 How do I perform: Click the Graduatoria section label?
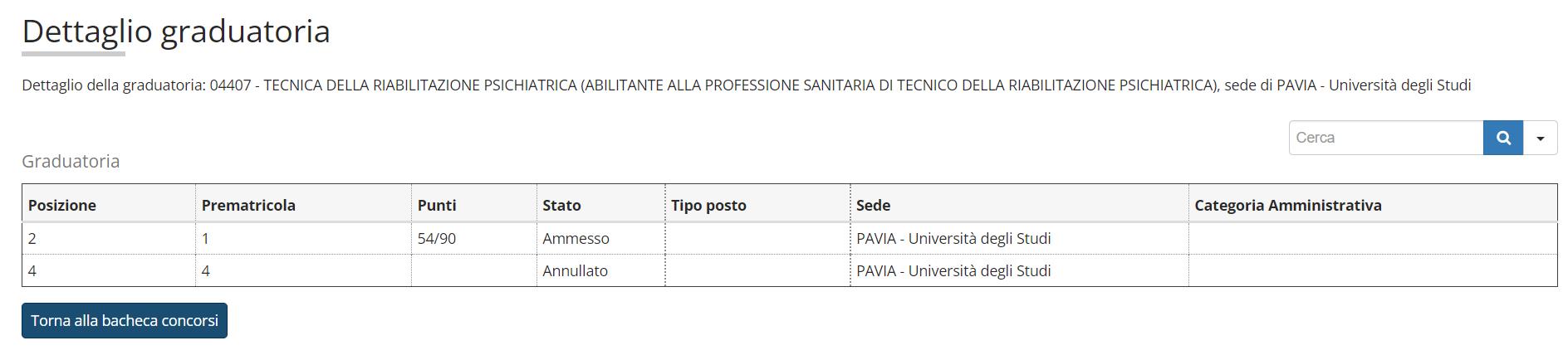[x=71, y=161]
